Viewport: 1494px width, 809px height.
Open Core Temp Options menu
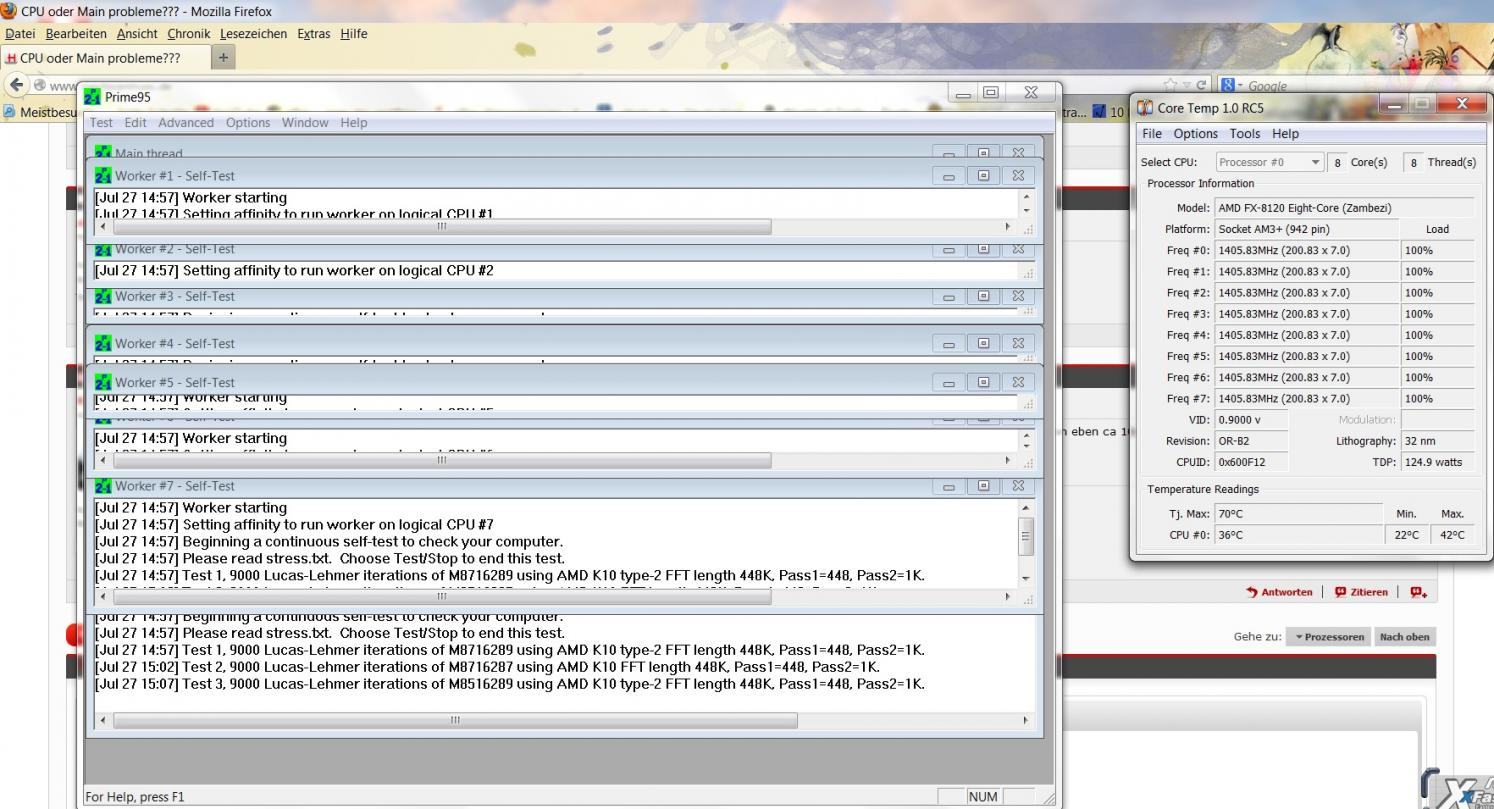coord(1196,133)
